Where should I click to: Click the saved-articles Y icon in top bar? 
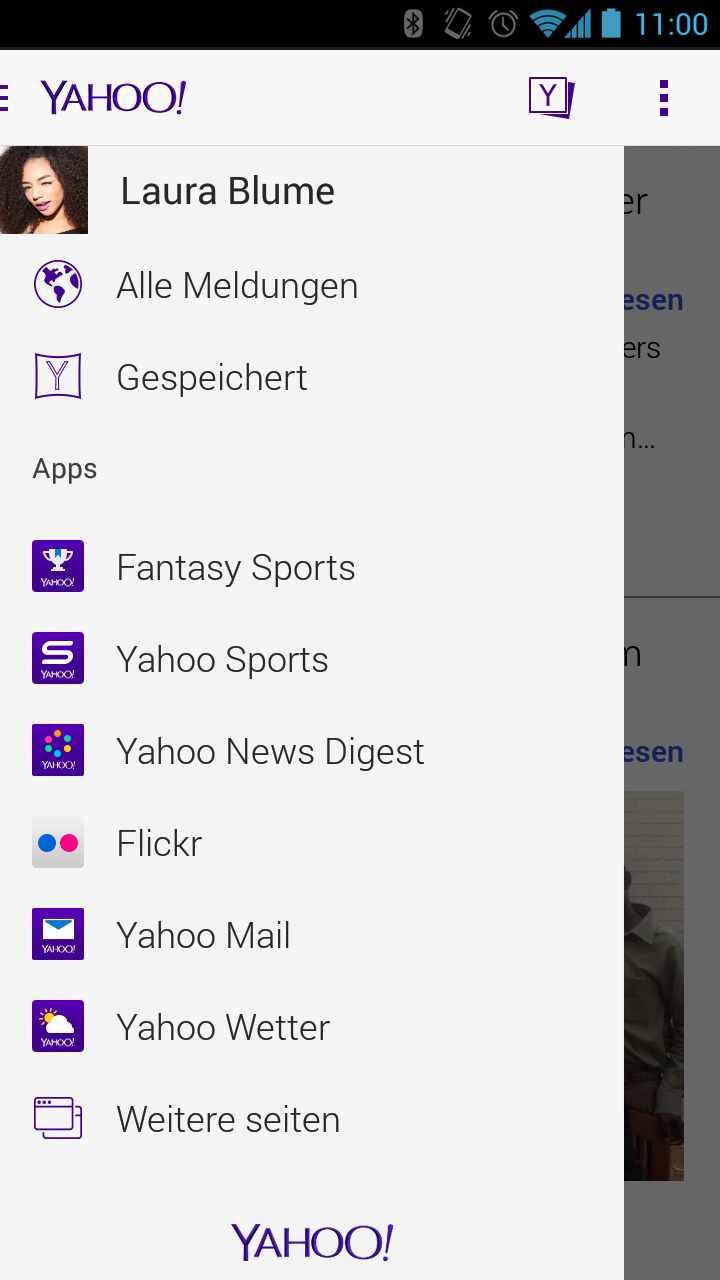pos(551,98)
